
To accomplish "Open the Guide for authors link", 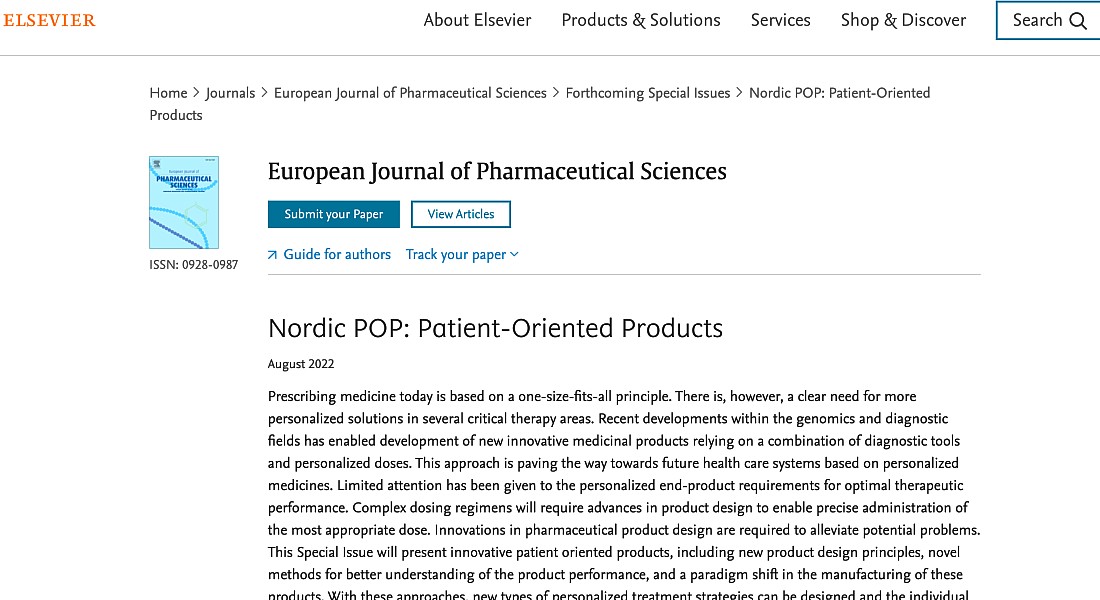I will 337,255.
